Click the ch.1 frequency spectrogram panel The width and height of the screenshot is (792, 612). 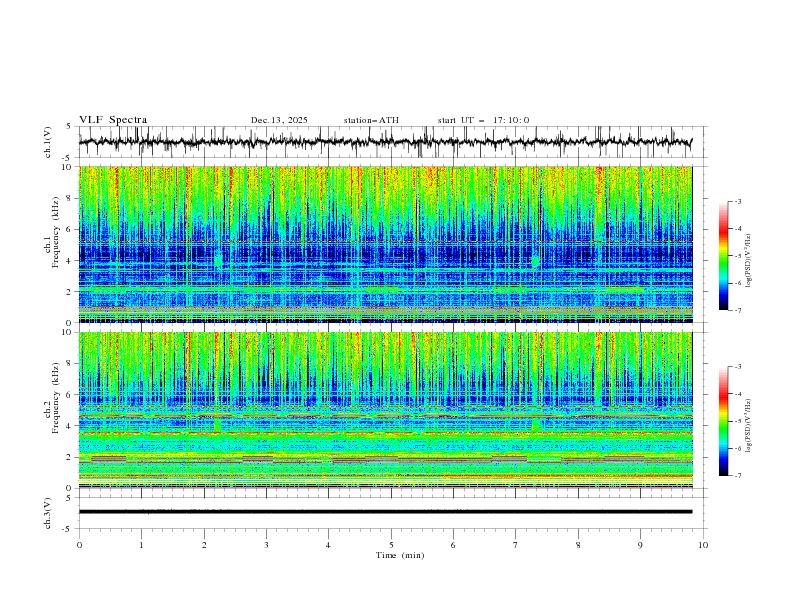(x=385, y=244)
